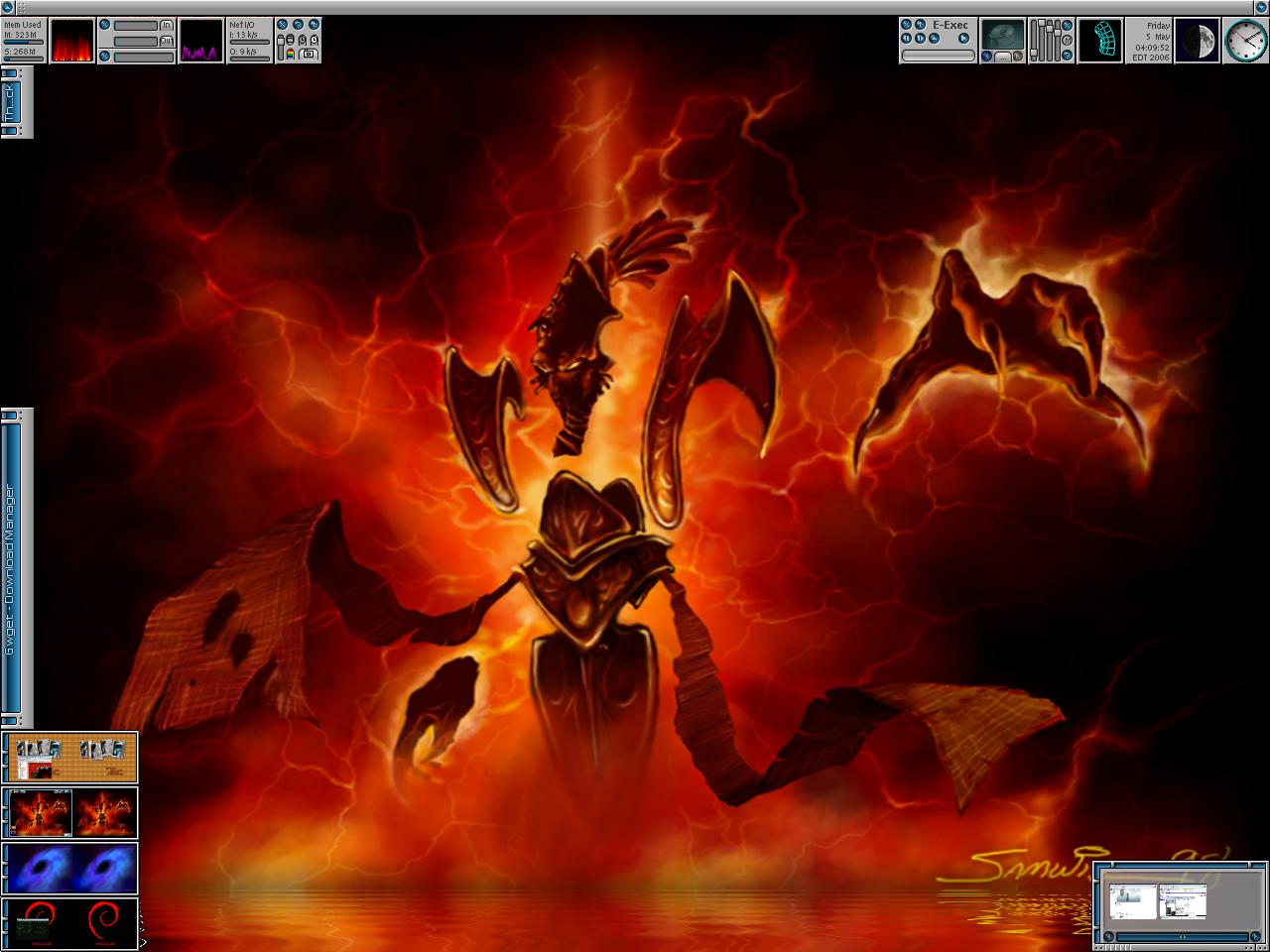Click the slideshow epplet image preview
Image resolution: width=1270 pixels, height=952 pixels.
(1003, 34)
